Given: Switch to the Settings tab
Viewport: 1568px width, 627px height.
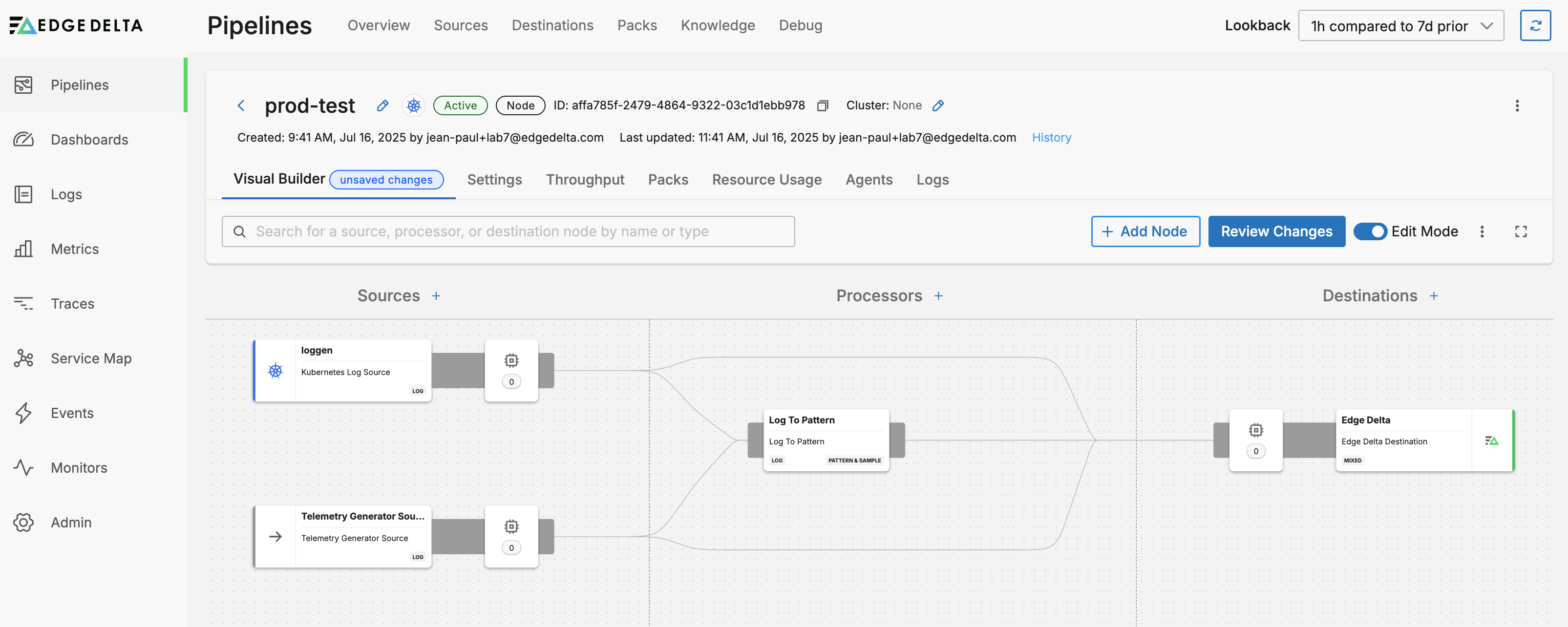Looking at the screenshot, I should 494,180.
